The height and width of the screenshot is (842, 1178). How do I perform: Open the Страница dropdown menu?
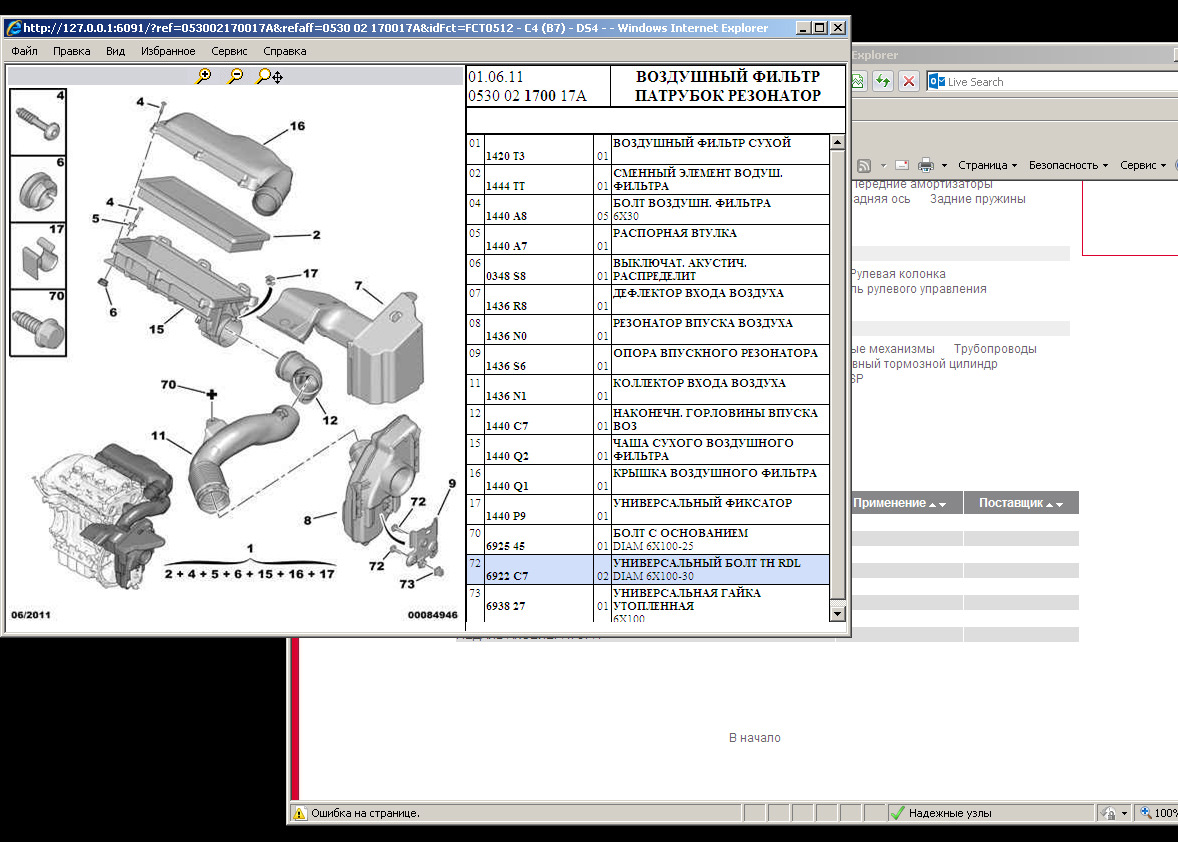click(986, 165)
